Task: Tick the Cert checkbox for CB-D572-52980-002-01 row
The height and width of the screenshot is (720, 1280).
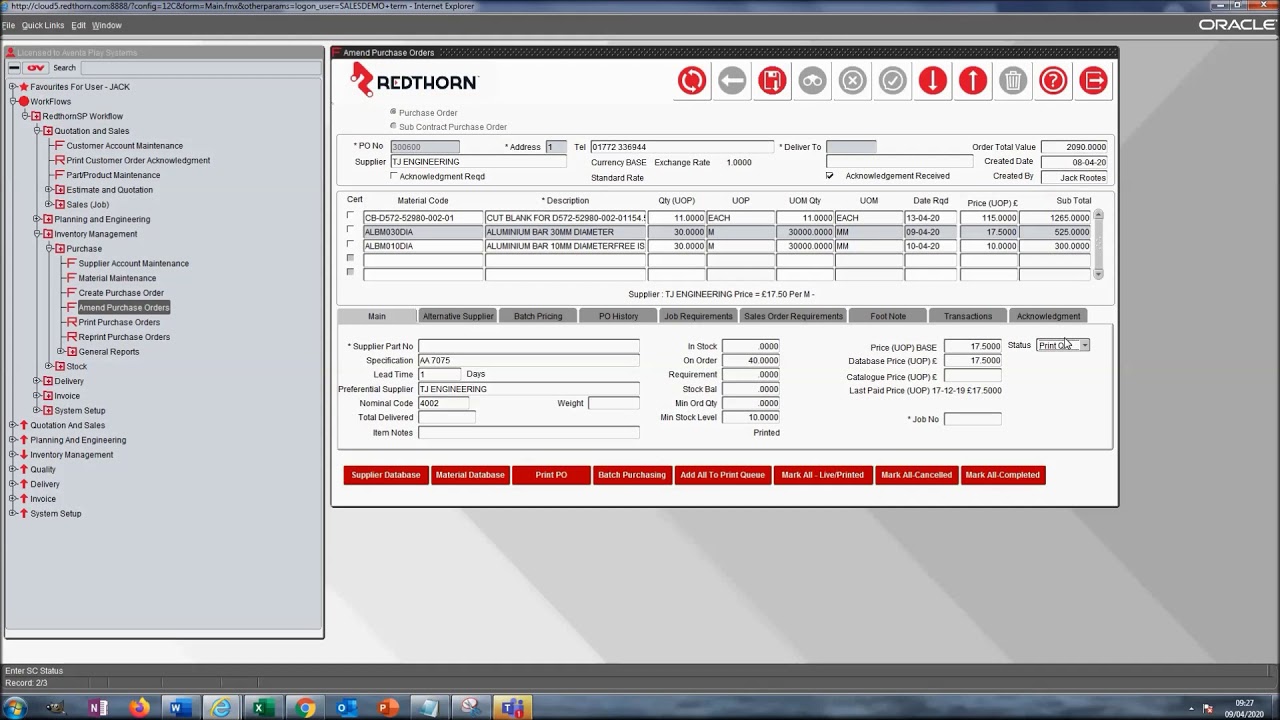Action: coord(350,216)
